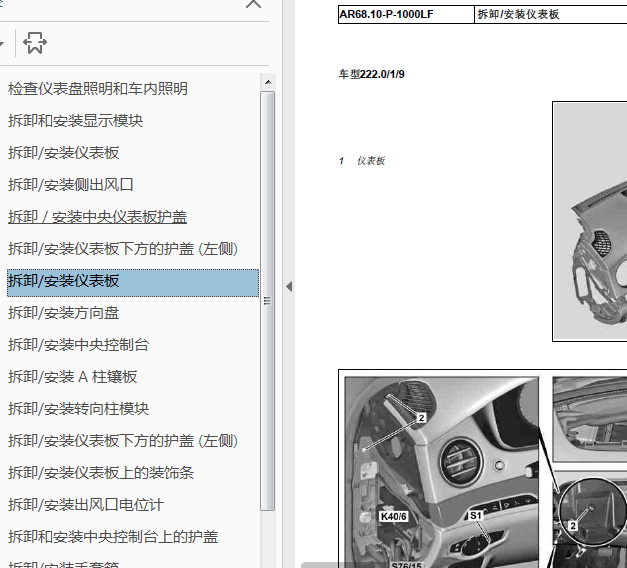
Task: Open underlined bookmark 拆卸 / 安装中央仪表板护盖
Action: click(x=98, y=216)
